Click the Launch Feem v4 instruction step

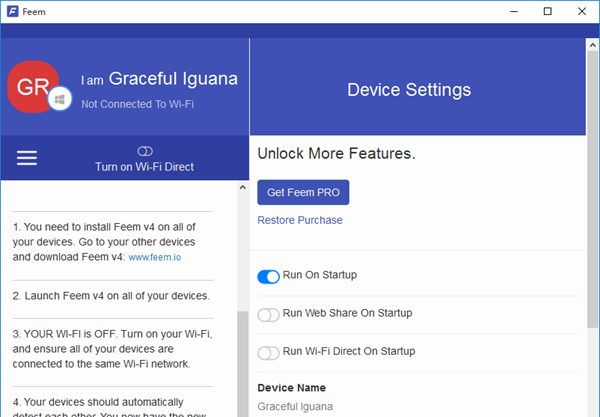click(111, 296)
